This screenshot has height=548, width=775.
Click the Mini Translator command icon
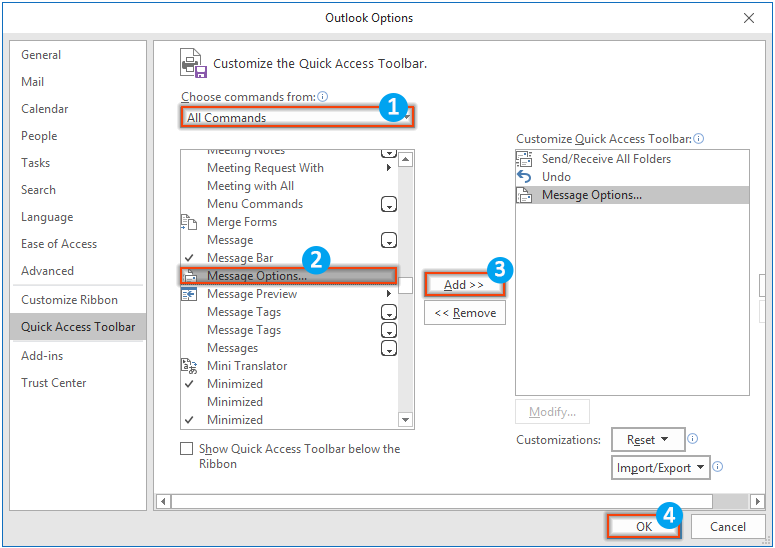click(188, 366)
